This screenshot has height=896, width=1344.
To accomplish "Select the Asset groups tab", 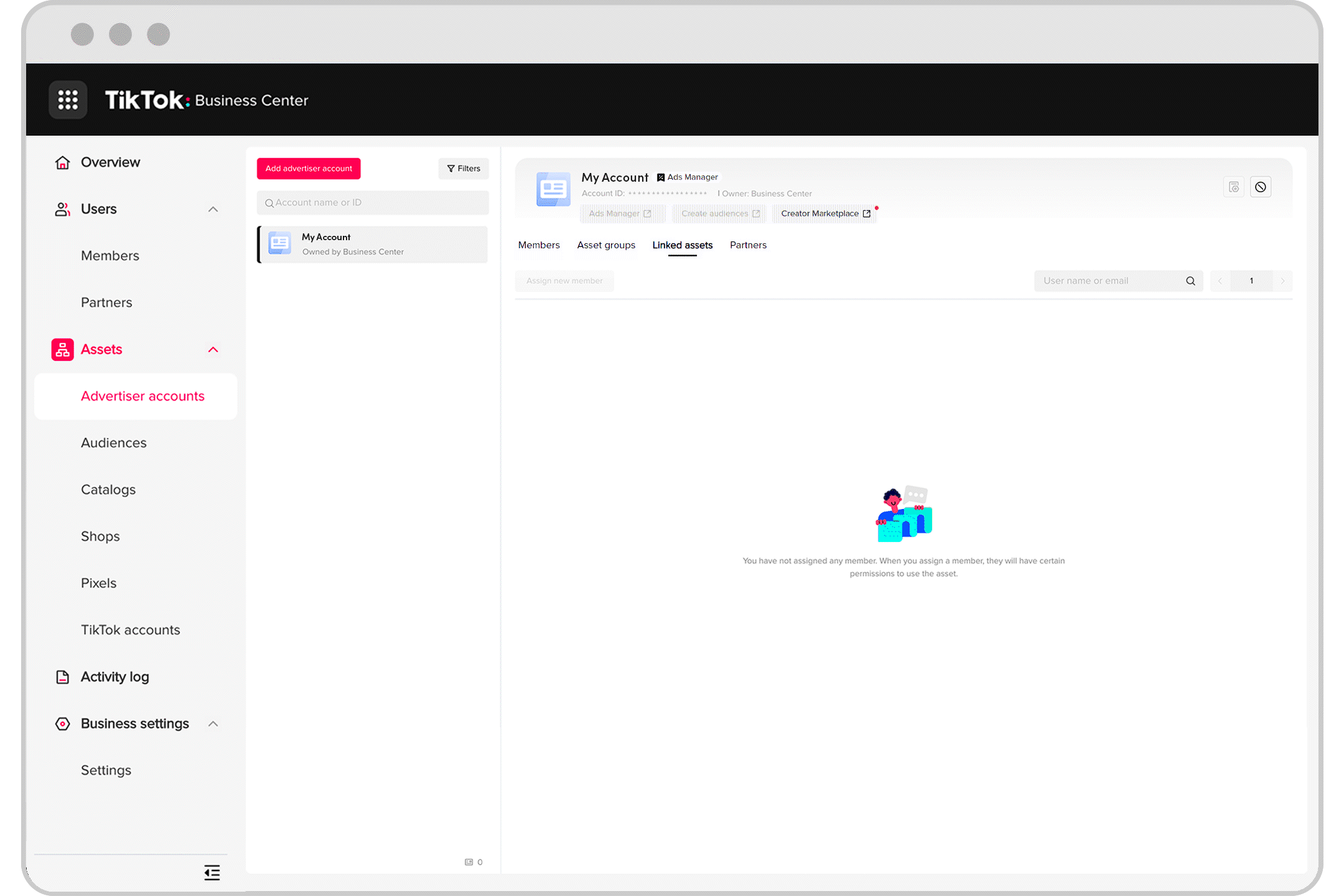I will [x=606, y=244].
